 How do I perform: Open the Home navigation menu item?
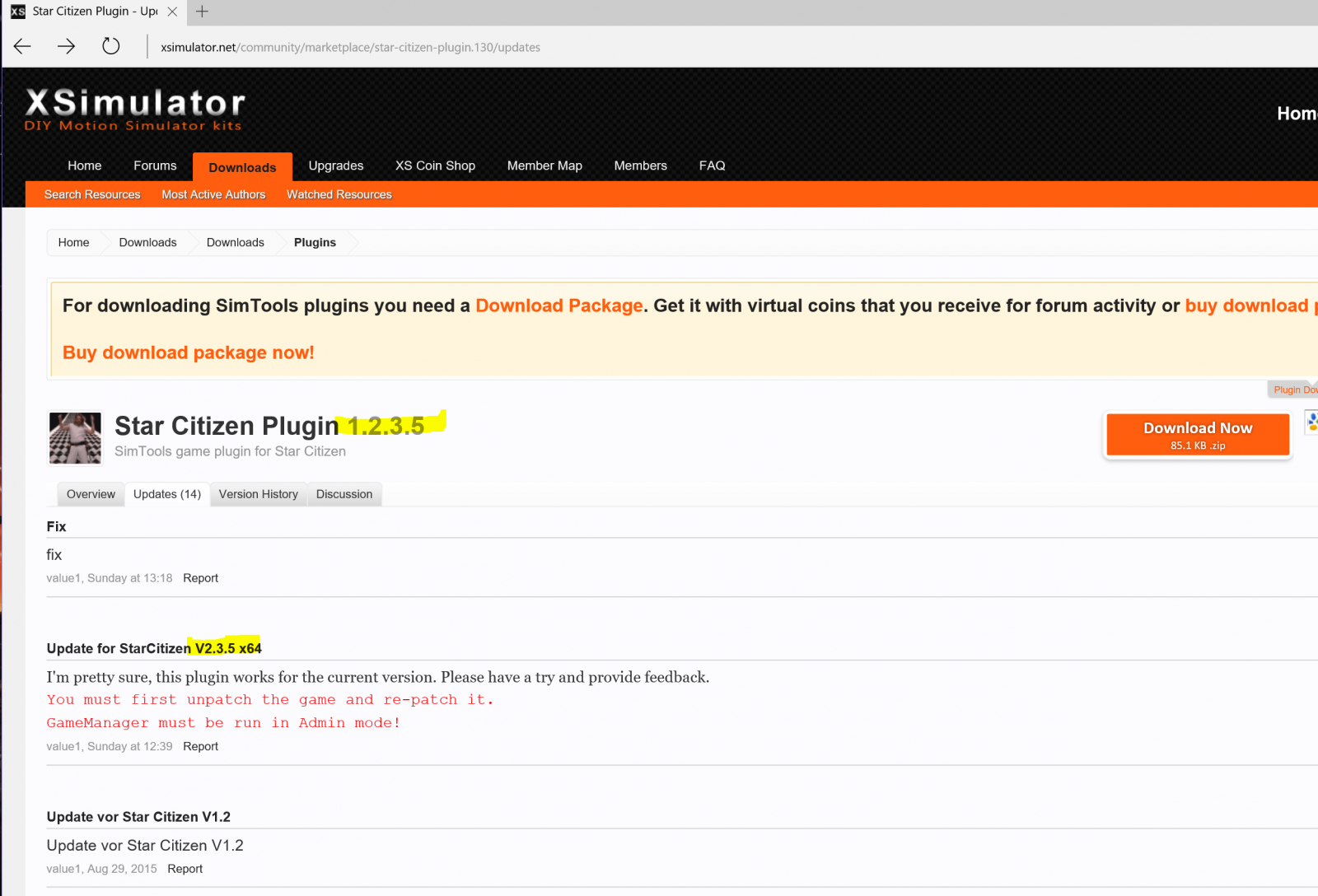pyautogui.click(x=85, y=166)
